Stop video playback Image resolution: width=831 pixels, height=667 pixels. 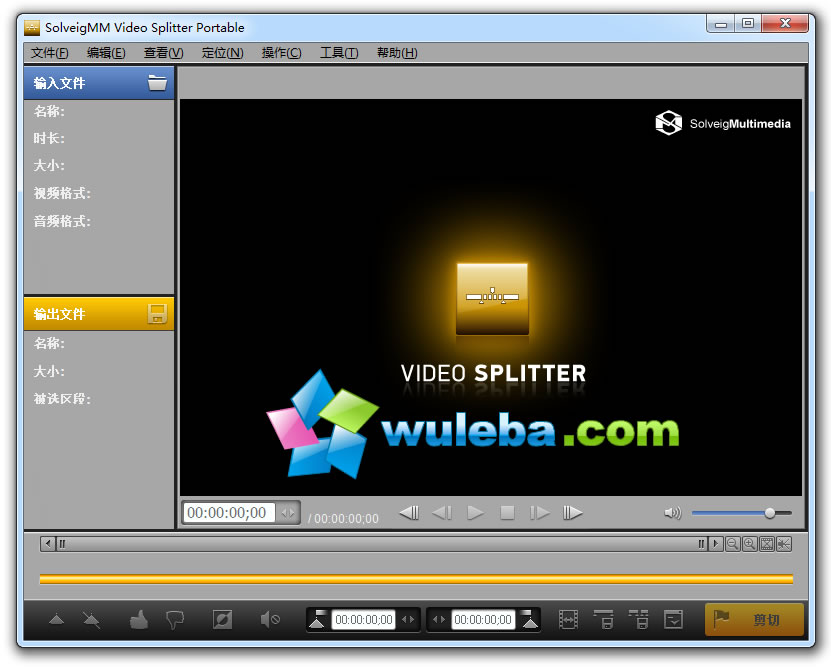pos(507,513)
